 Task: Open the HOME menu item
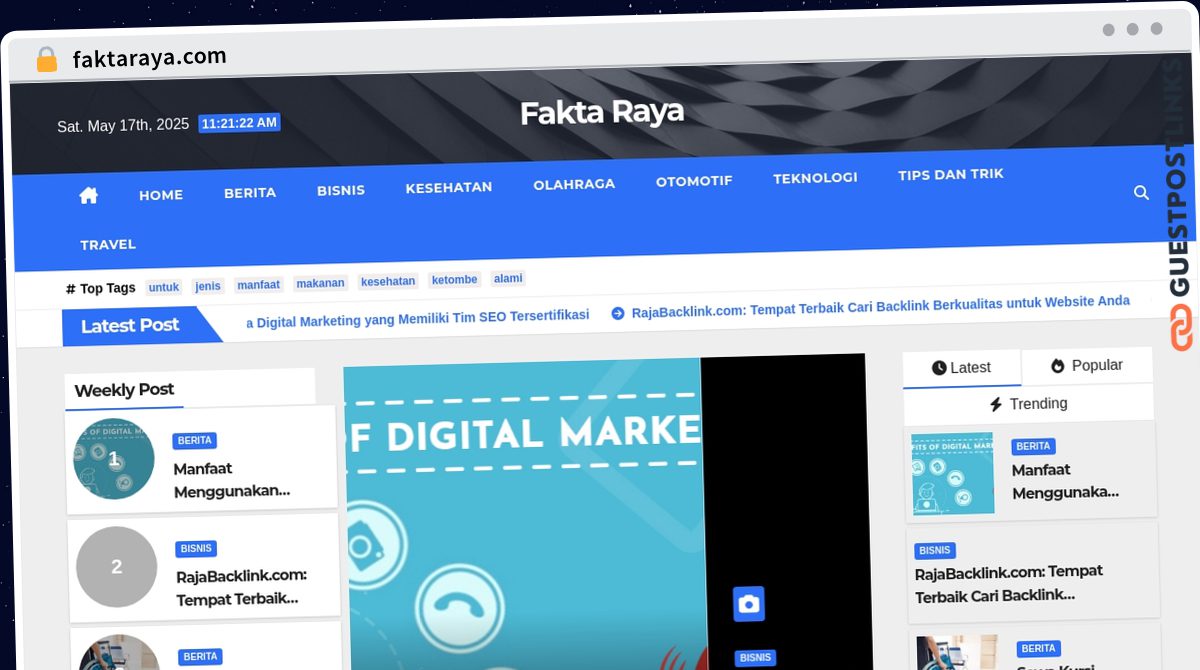(x=161, y=195)
